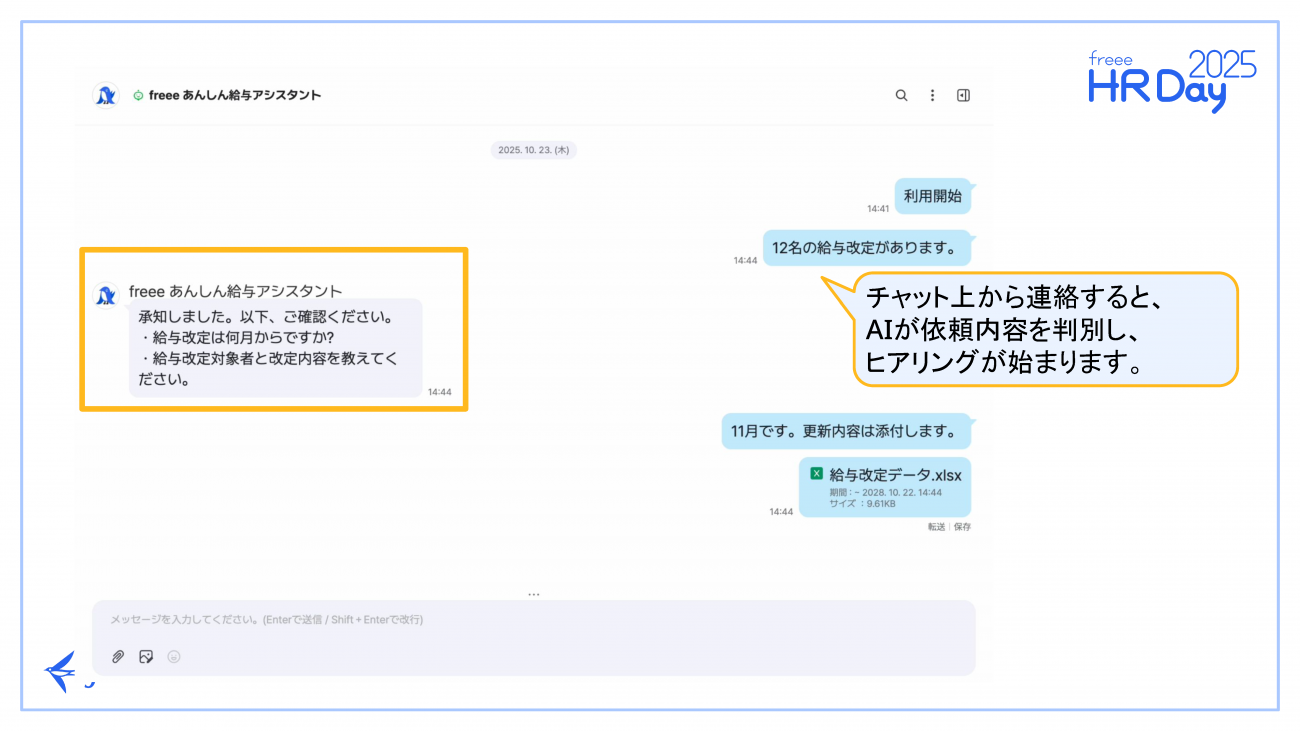Screen dimensions: 1300x731
Task: Toggle the side panel icon in header
Action: 963,96
